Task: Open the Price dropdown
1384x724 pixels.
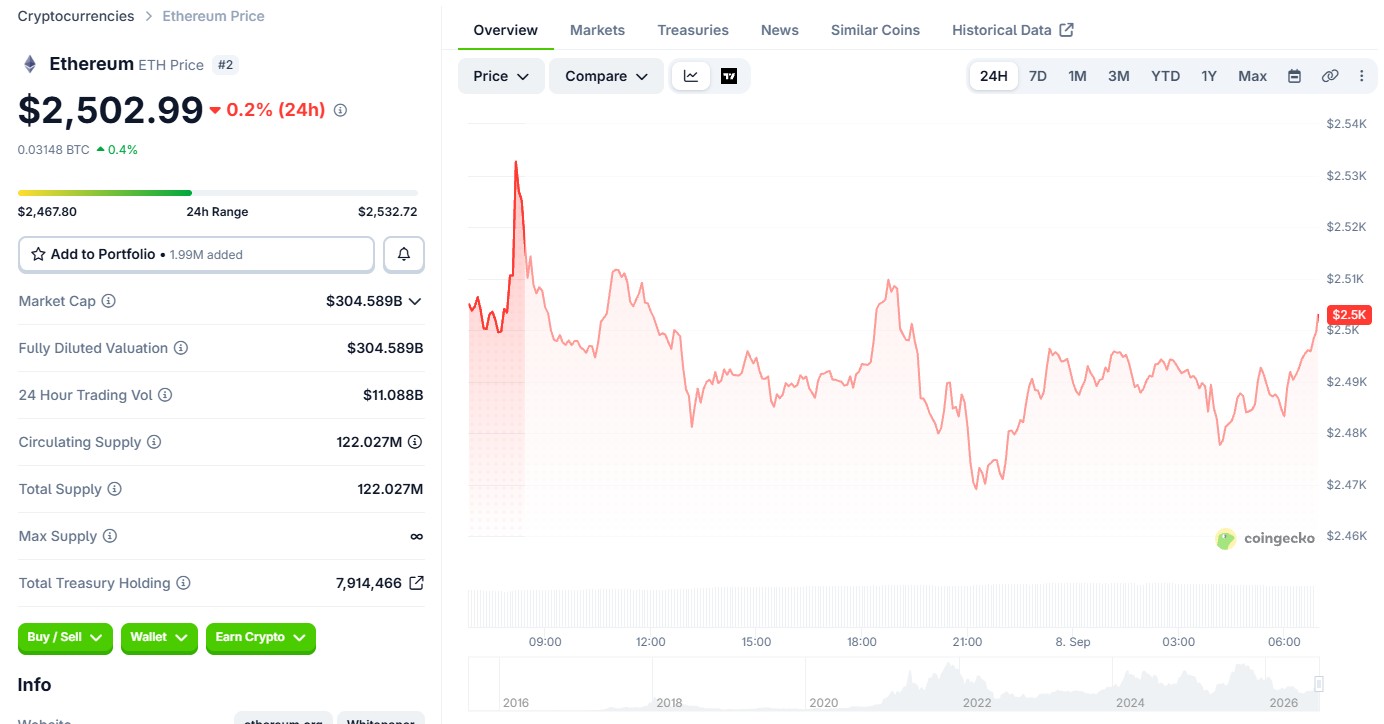Action: pyautogui.click(x=501, y=76)
